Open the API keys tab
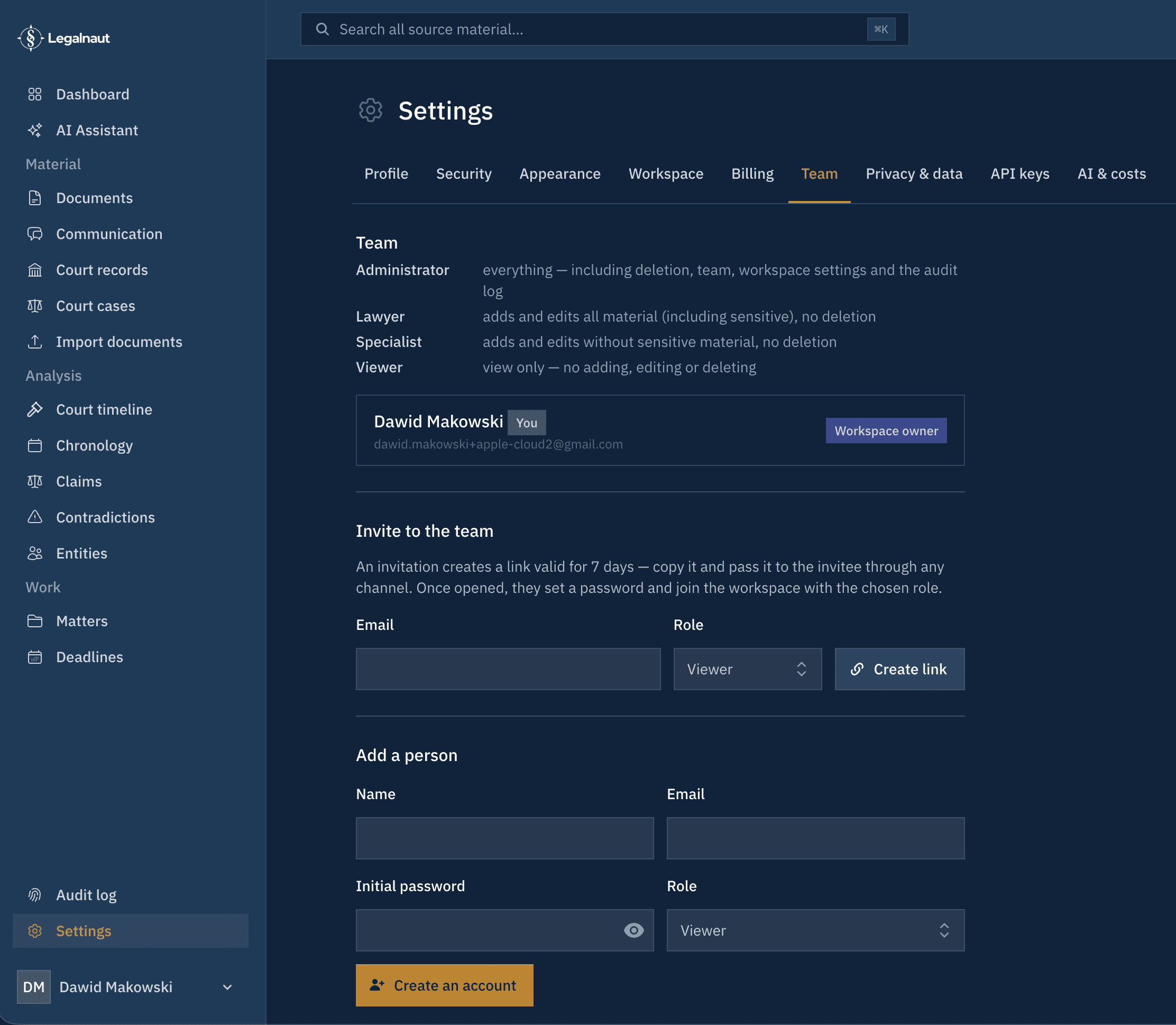The height and width of the screenshot is (1025, 1176). coord(1020,174)
